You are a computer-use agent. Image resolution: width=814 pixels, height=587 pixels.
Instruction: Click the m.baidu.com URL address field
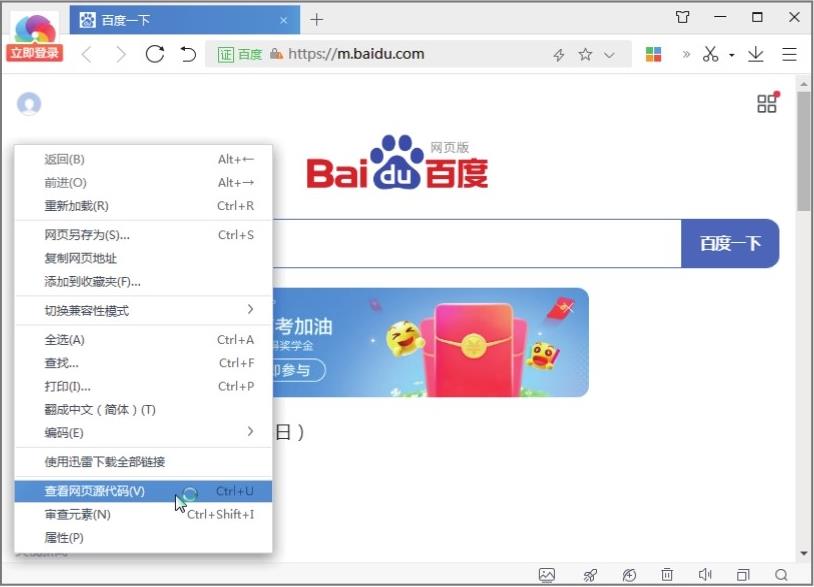click(356, 54)
